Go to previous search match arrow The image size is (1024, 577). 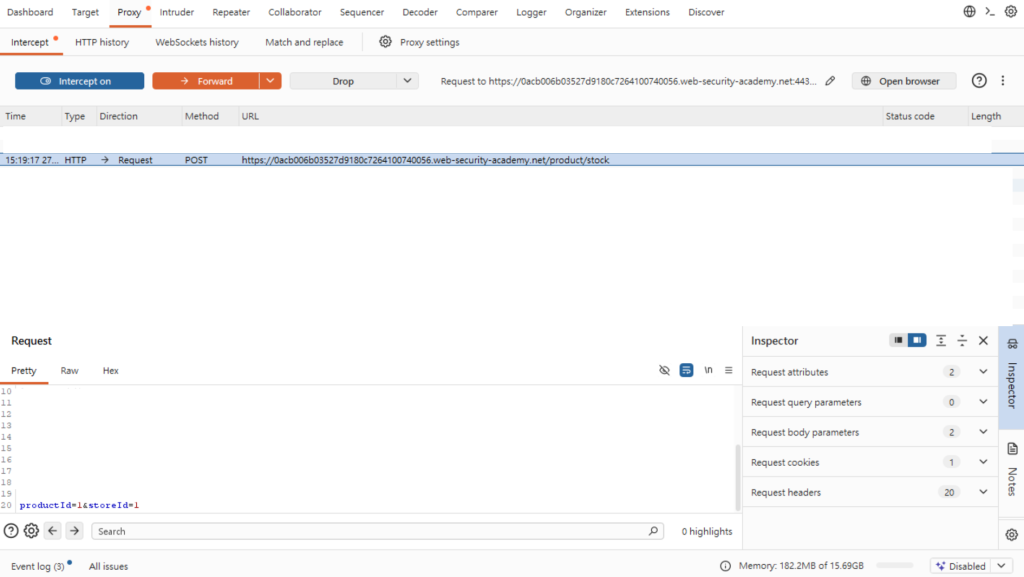(x=53, y=531)
